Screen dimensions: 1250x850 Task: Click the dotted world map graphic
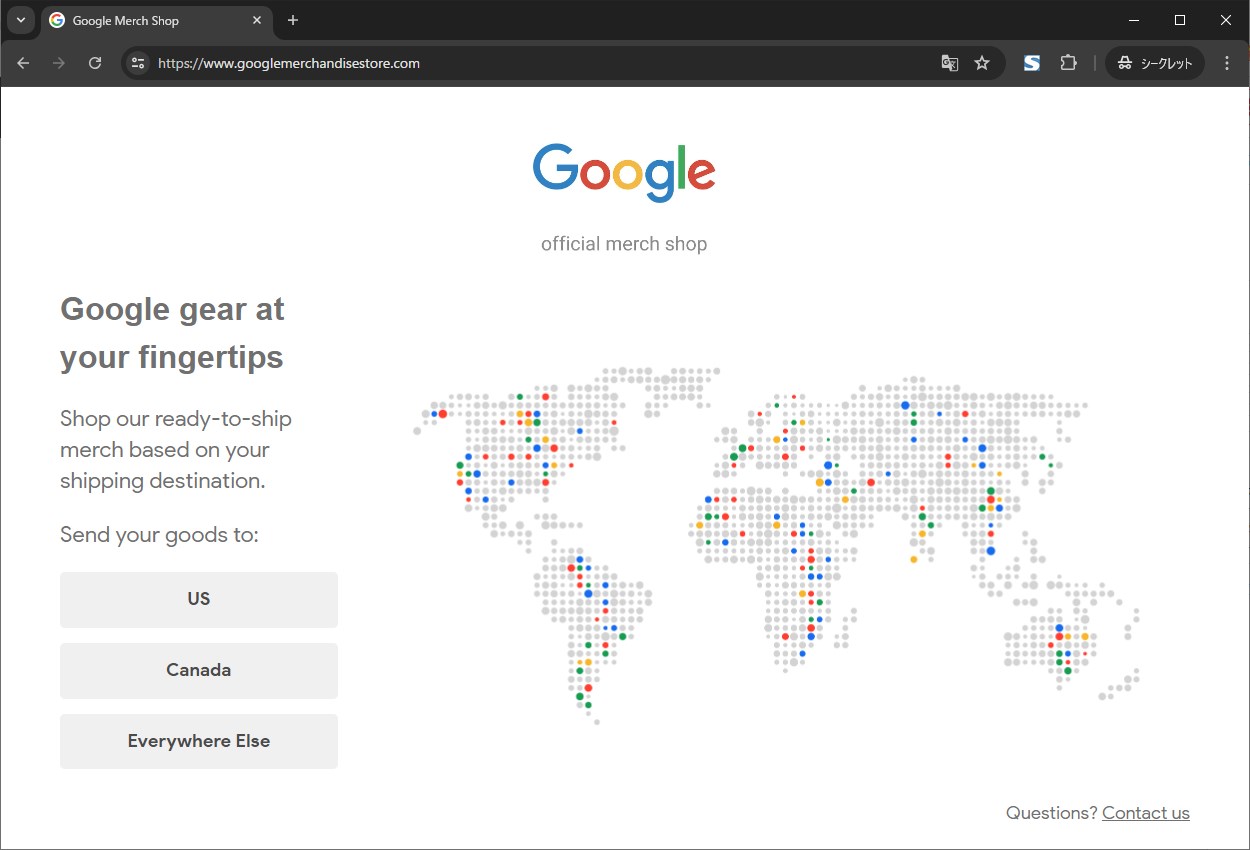(x=777, y=545)
